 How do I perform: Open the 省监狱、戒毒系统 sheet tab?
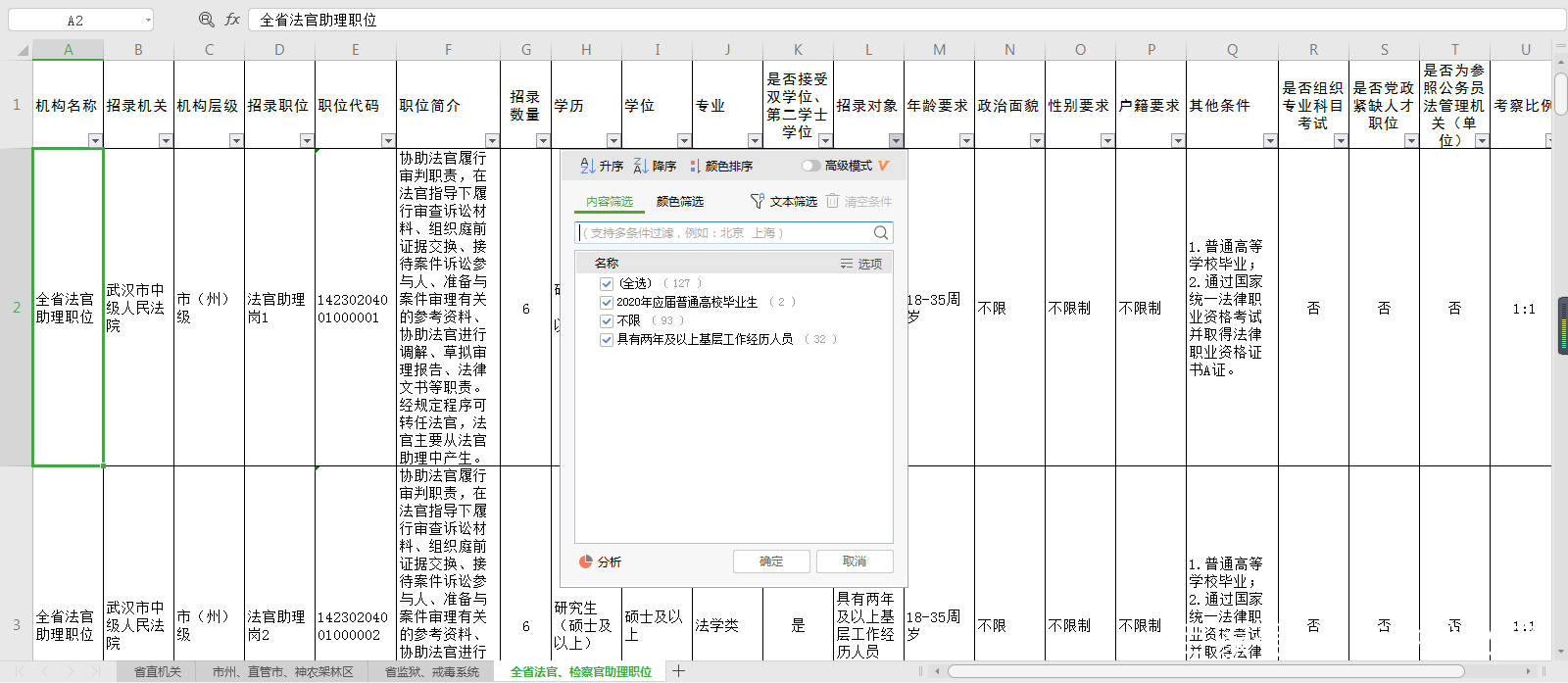click(x=431, y=671)
